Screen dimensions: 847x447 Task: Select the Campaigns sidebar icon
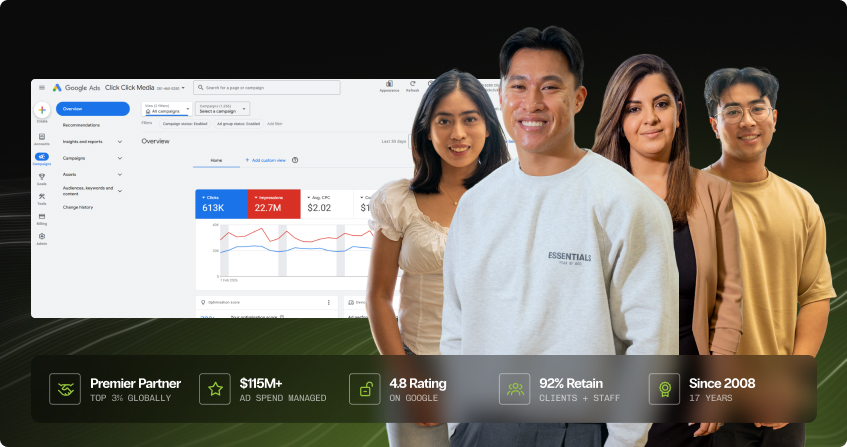[42, 157]
